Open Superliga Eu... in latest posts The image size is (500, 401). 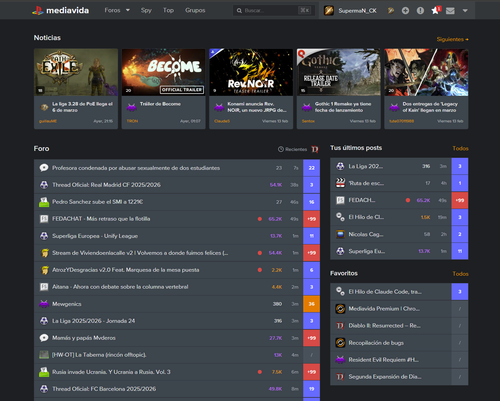tap(367, 251)
